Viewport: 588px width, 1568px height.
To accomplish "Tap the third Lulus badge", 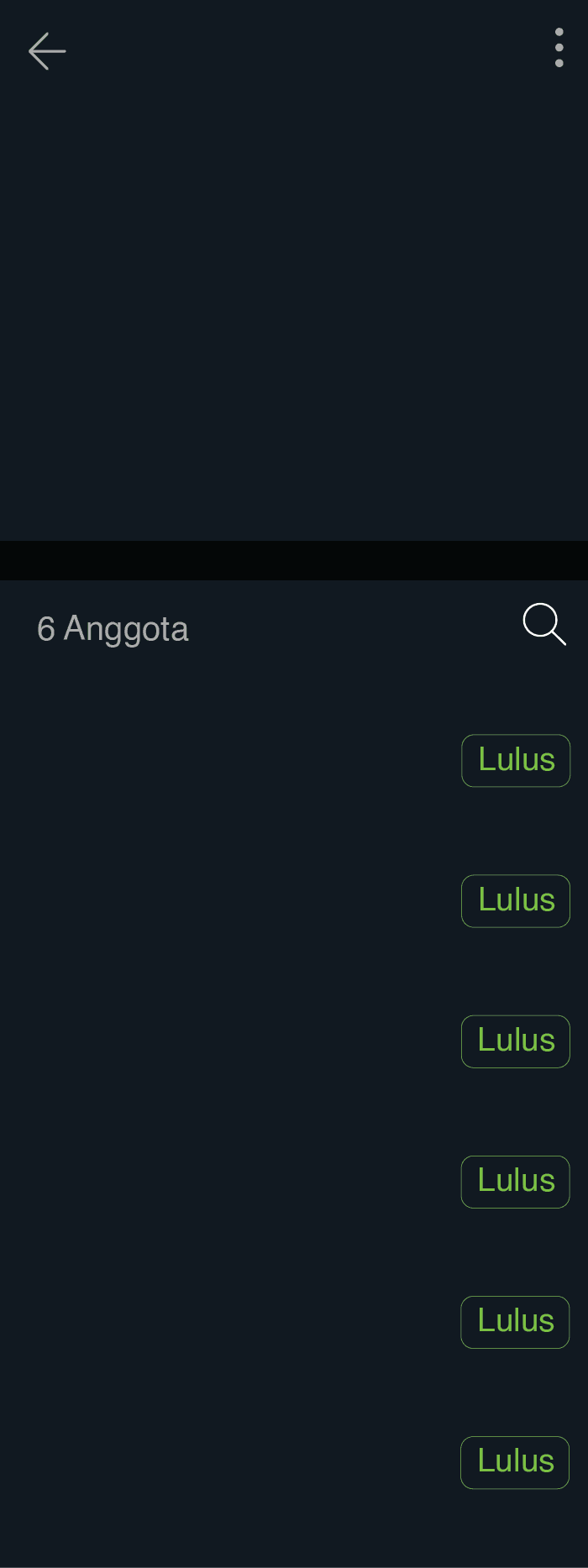I will coord(516,1041).
